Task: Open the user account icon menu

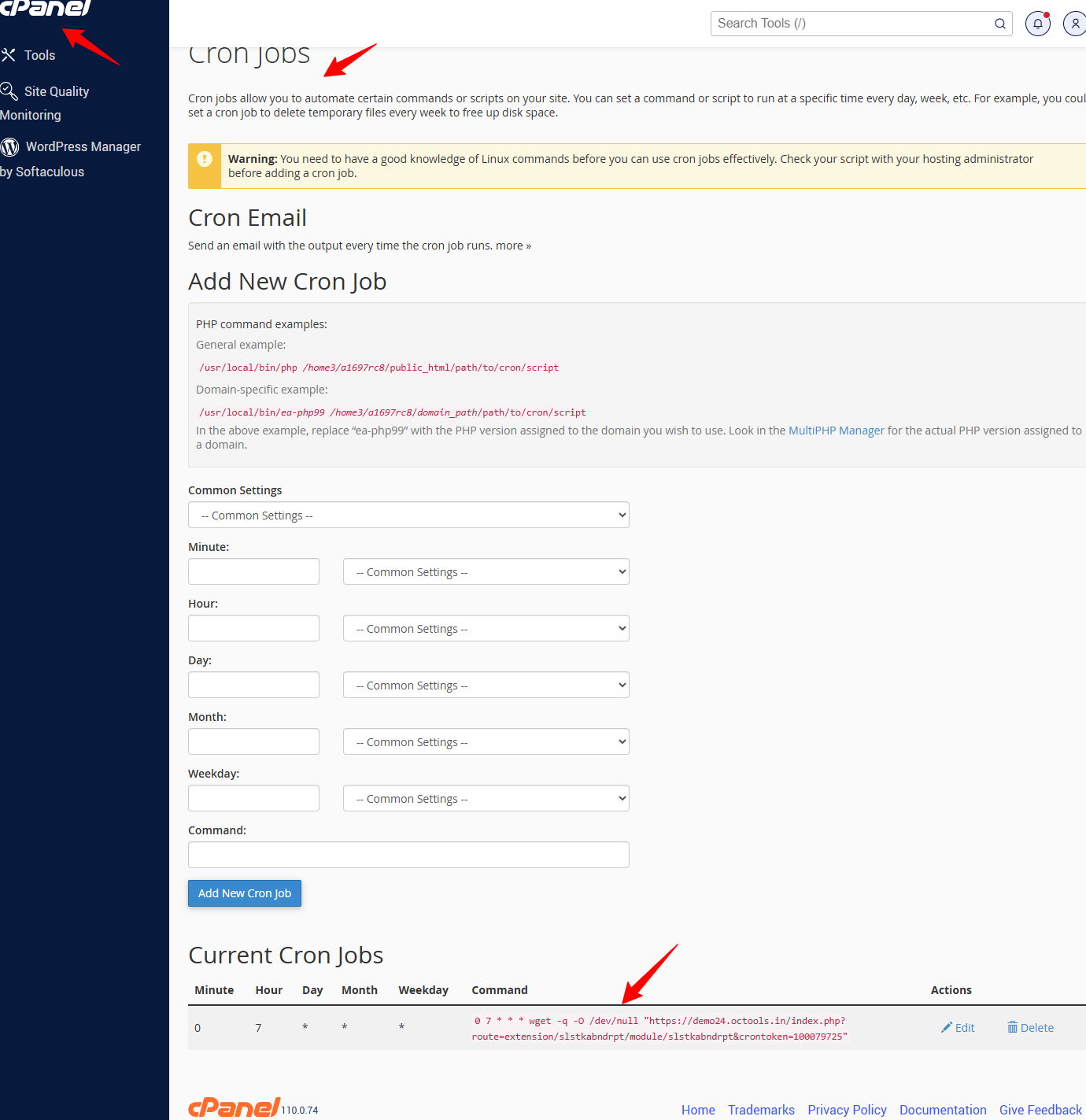Action: pos(1074,24)
